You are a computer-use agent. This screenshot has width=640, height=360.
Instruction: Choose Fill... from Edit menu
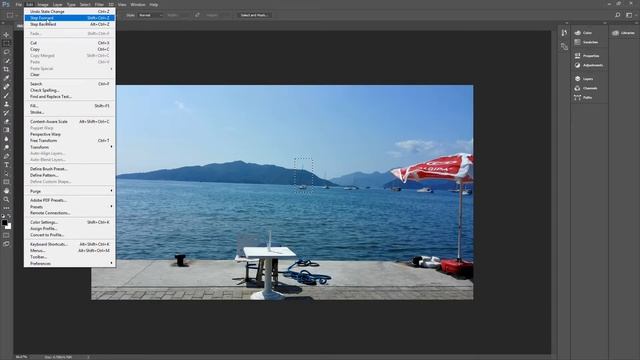pyautogui.click(x=70, y=106)
